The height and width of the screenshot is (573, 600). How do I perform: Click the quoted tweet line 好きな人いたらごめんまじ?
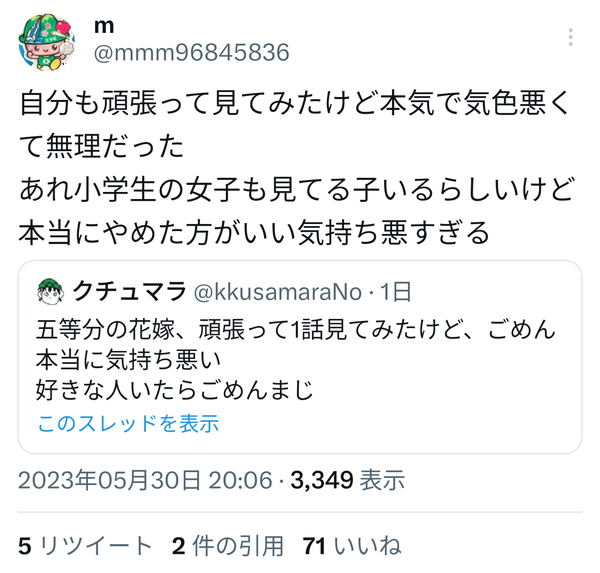(175, 390)
